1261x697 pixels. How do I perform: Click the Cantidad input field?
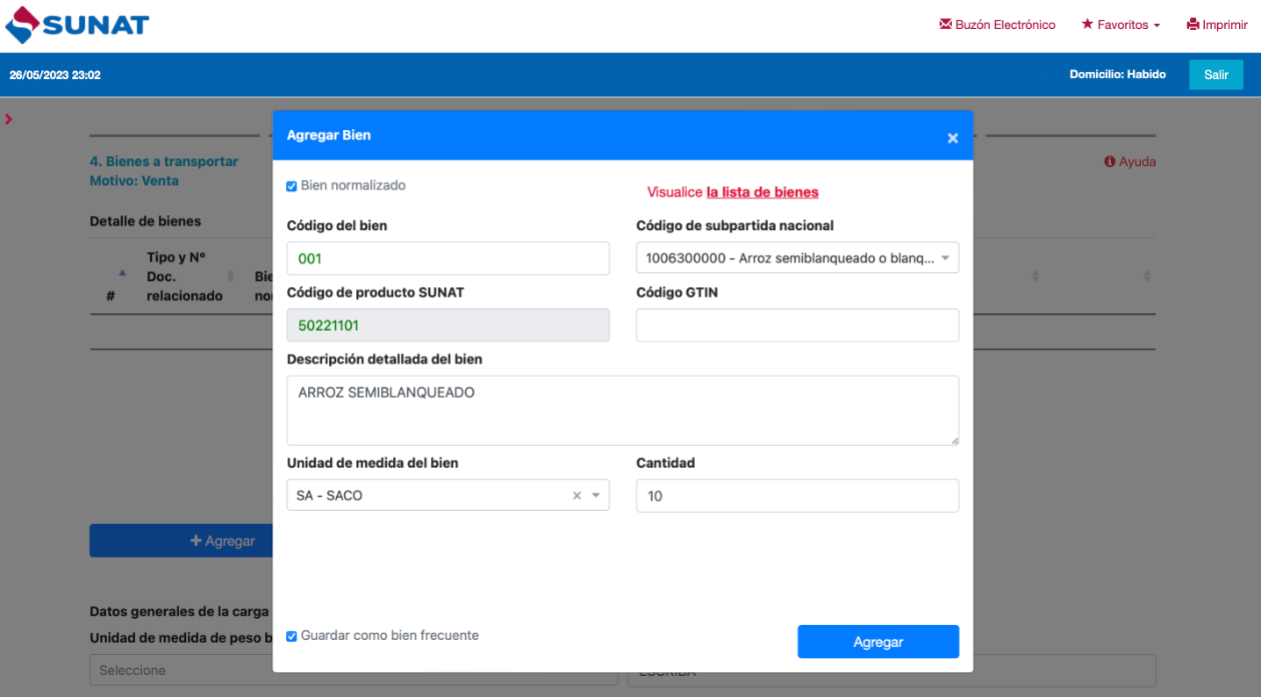click(797, 496)
